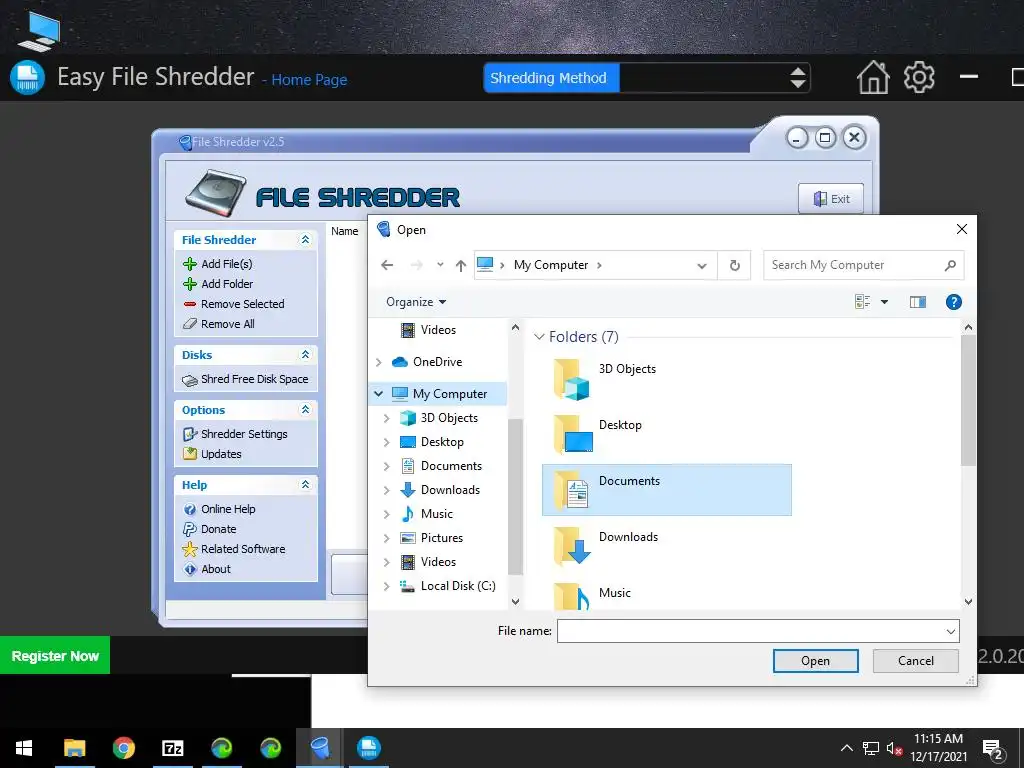The width and height of the screenshot is (1024, 768).
Task: Toggle the preview pane button
Action: pos(918,302)
